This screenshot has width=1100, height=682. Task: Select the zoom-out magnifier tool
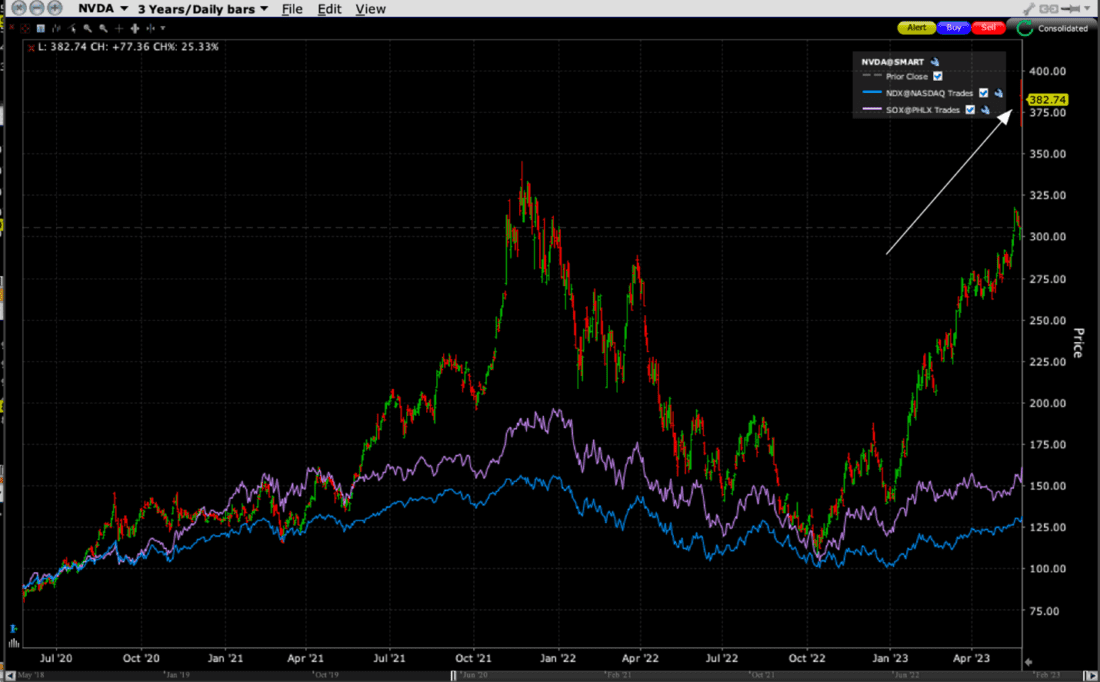tap(102, 28)
